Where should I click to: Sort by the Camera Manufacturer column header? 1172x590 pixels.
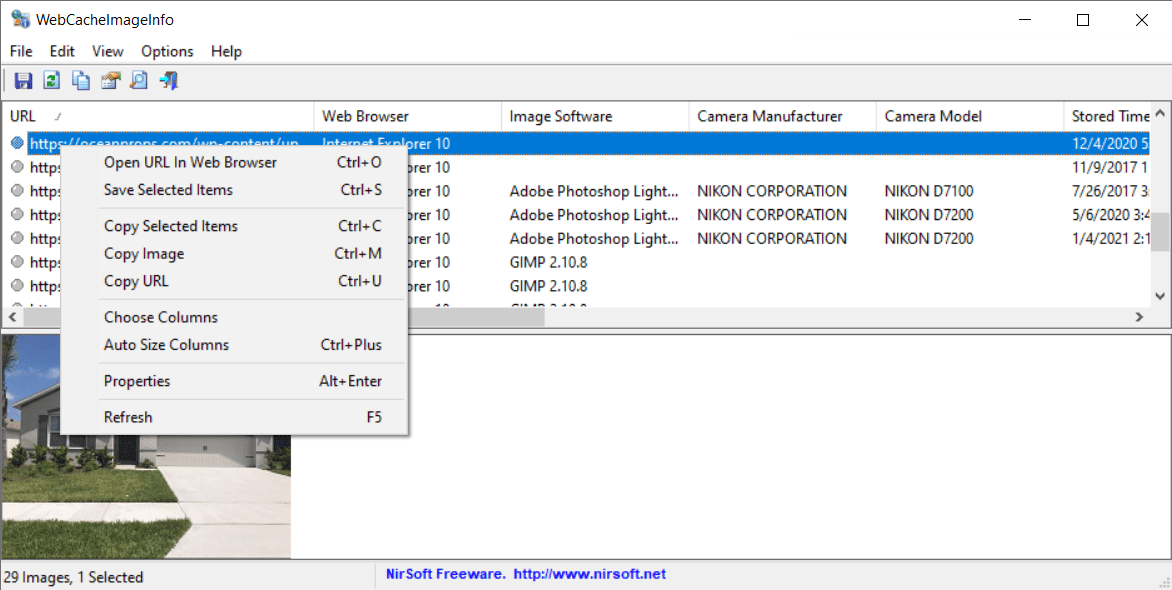click(x=770, y=116)
